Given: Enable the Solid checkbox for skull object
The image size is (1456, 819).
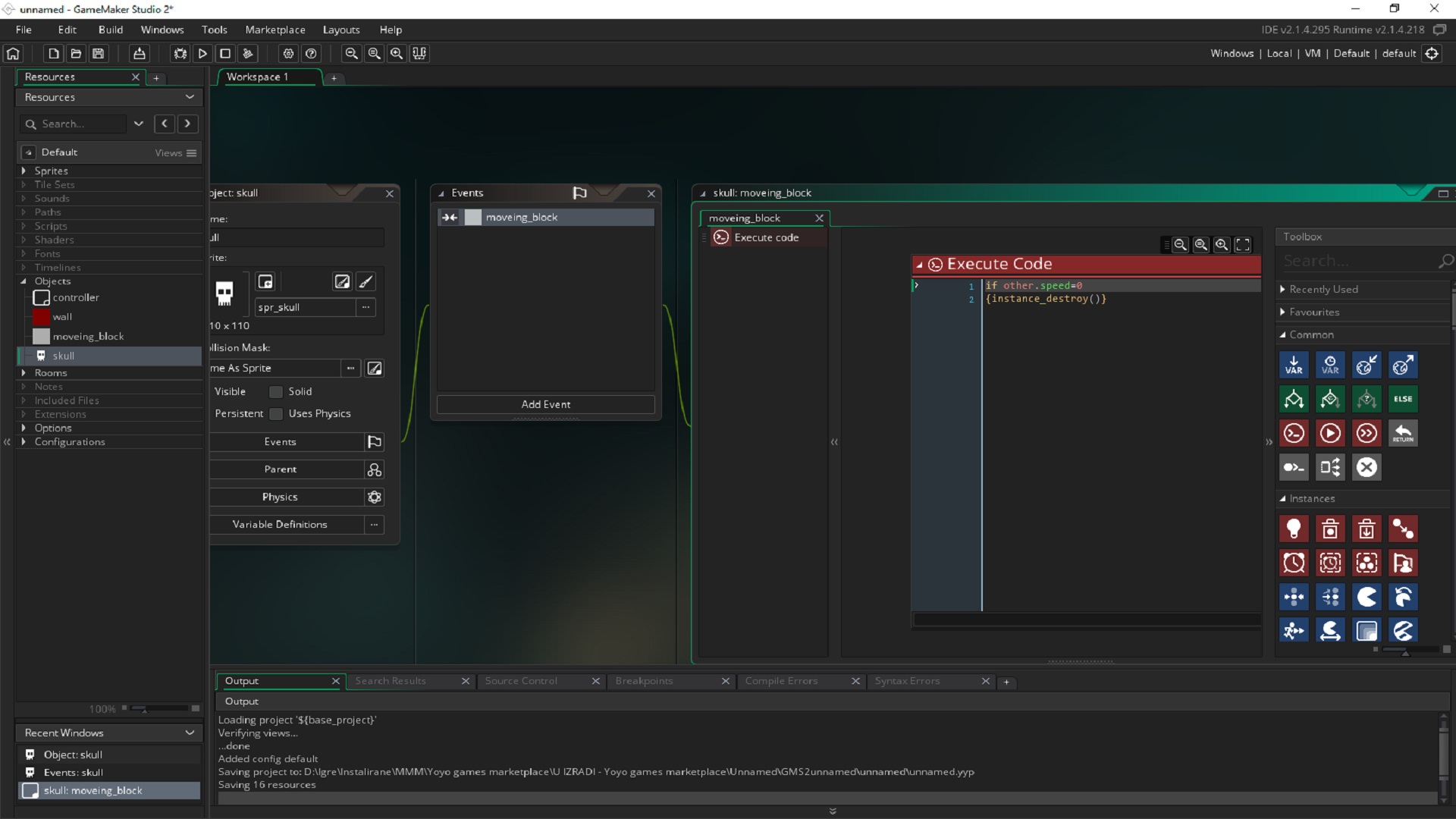Looking at the screenshot, I should 275,391.
